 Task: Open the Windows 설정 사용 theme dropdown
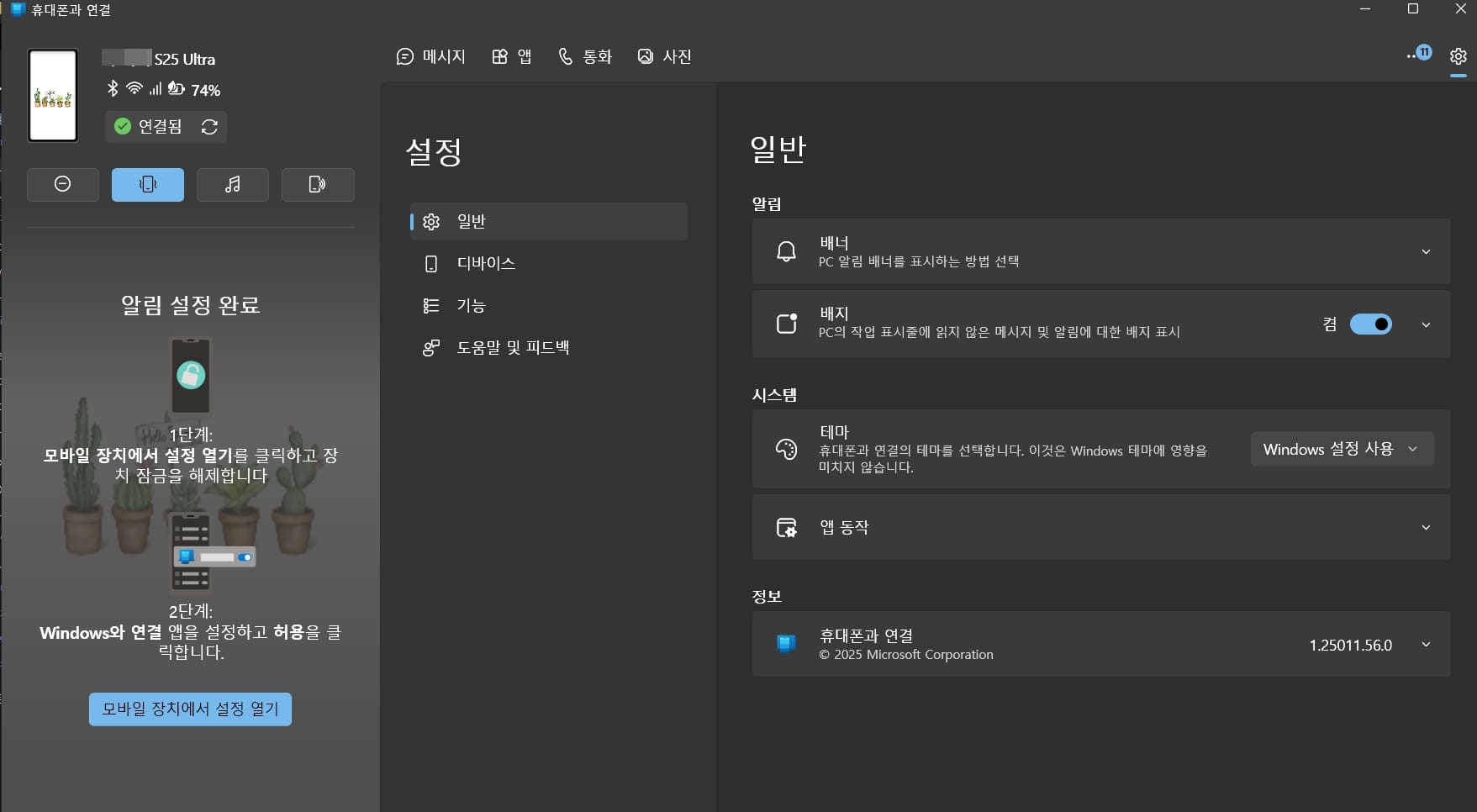coord(1341,449)
